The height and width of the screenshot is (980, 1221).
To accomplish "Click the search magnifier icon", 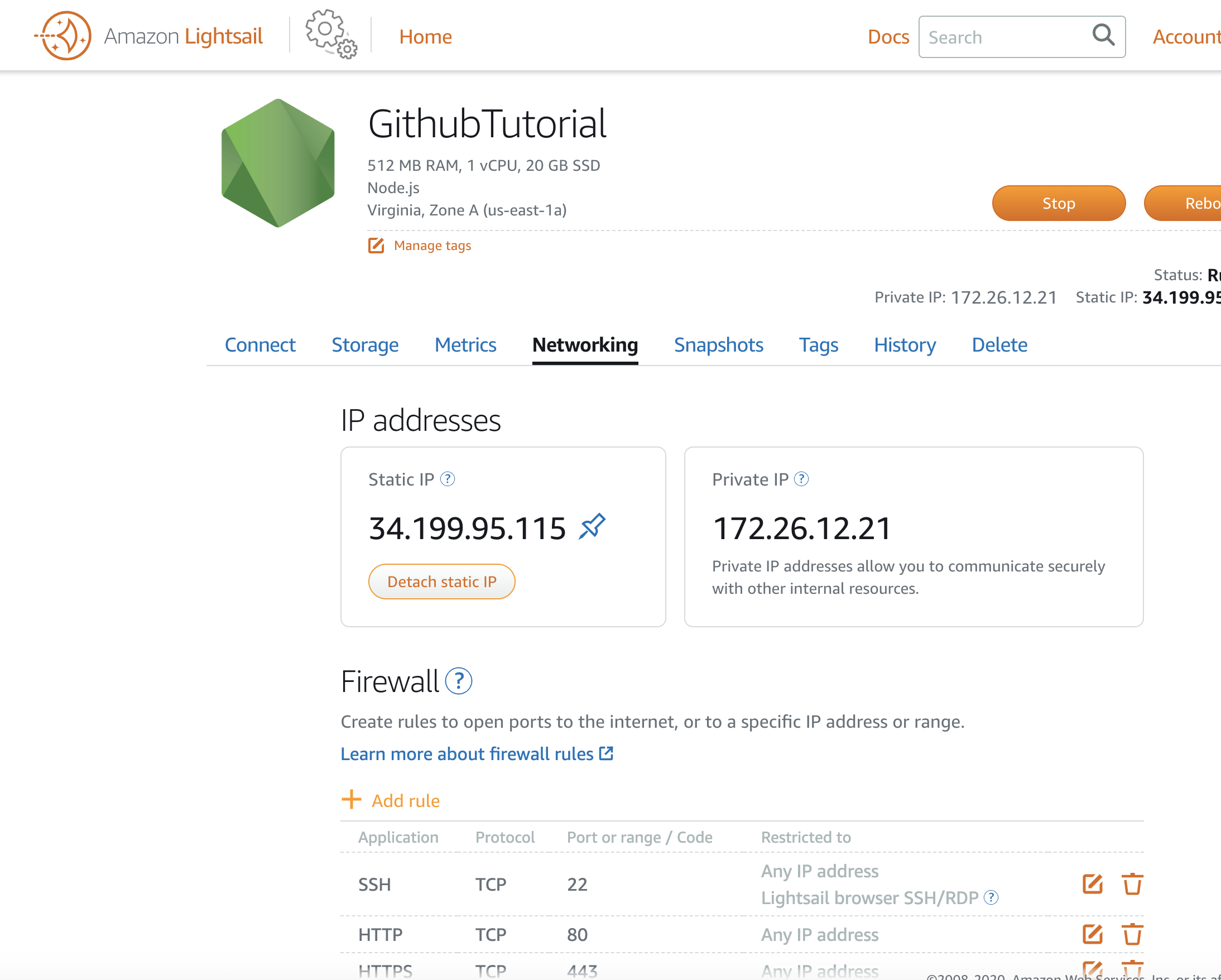I will tap(1103, 35).
